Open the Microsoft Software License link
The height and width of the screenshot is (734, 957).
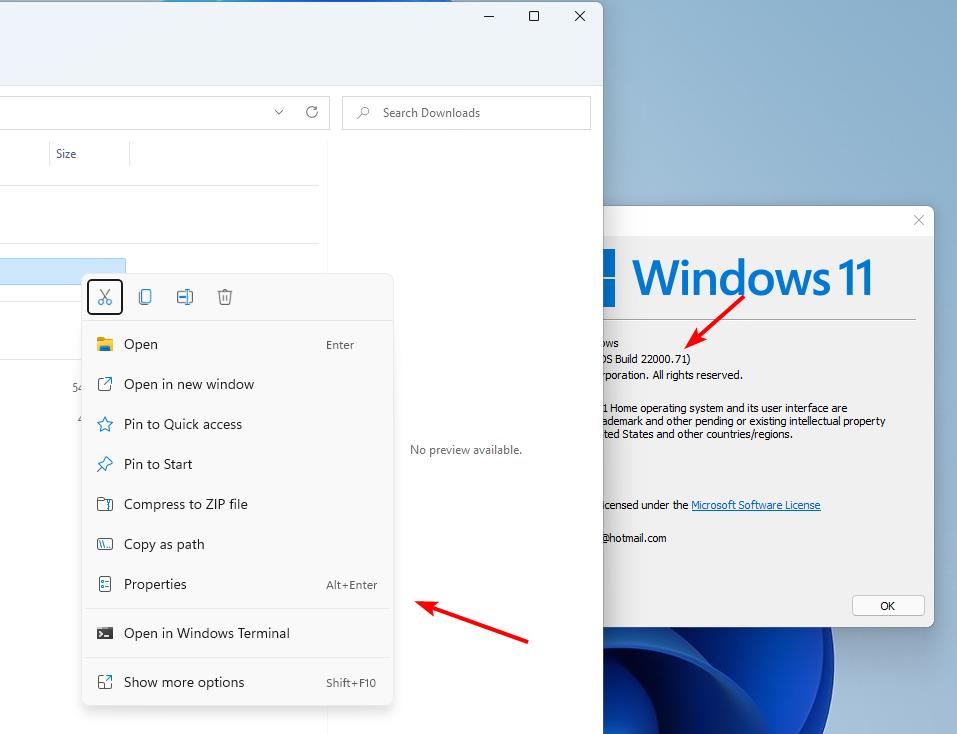click(756, 505)
